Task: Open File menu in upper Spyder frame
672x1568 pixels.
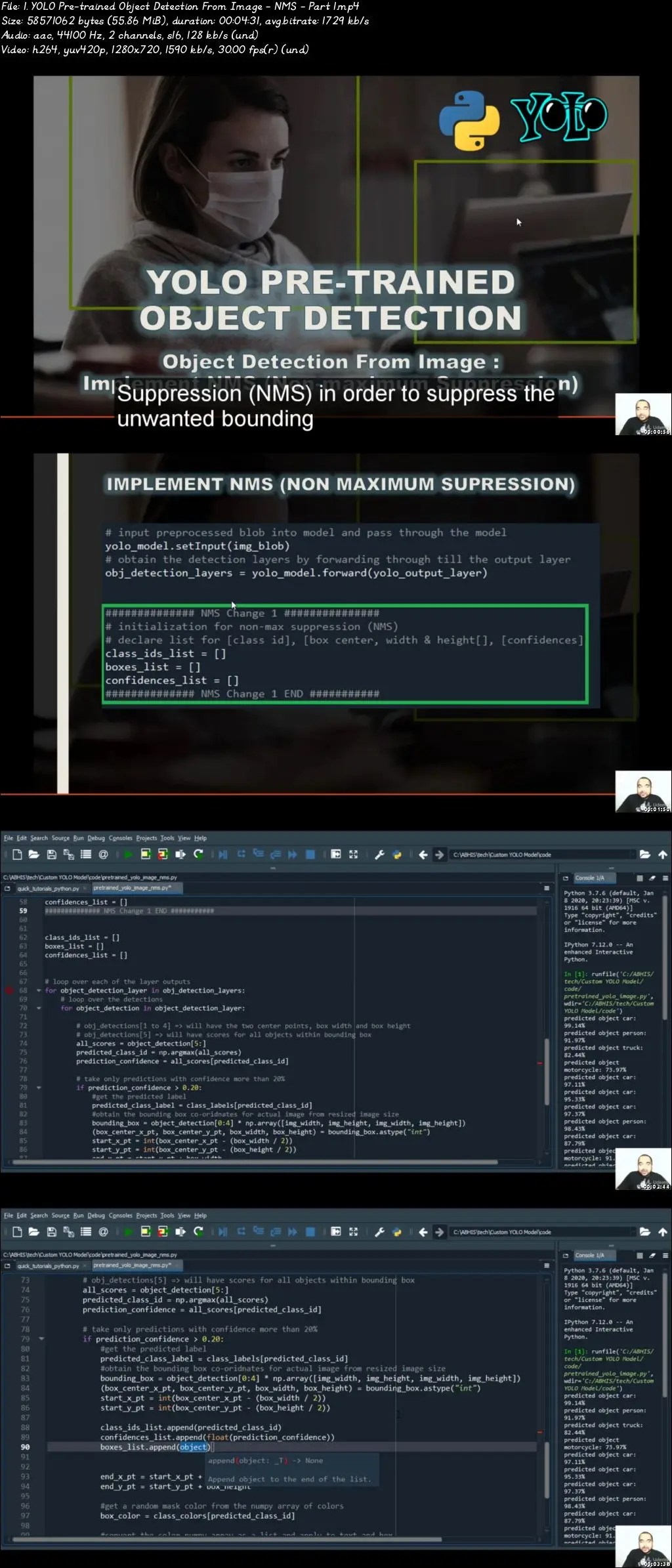Action: (x=9, y=838)
